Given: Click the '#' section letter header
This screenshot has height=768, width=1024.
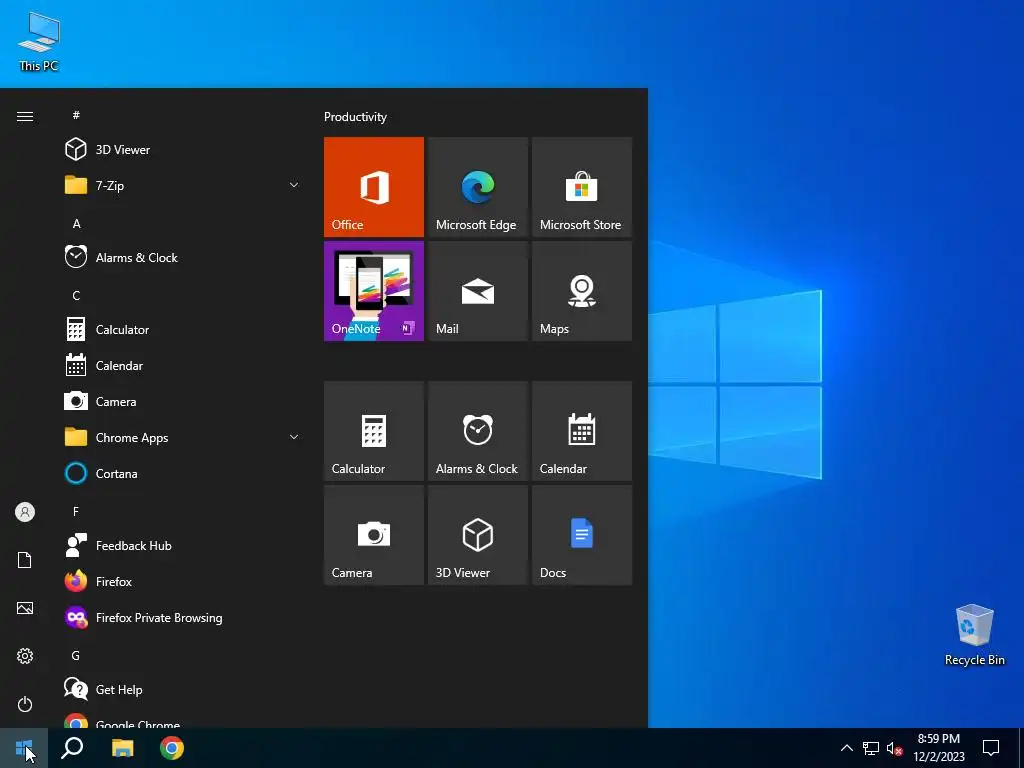Looking at the screenshot, I should click(x=76, y=115).
